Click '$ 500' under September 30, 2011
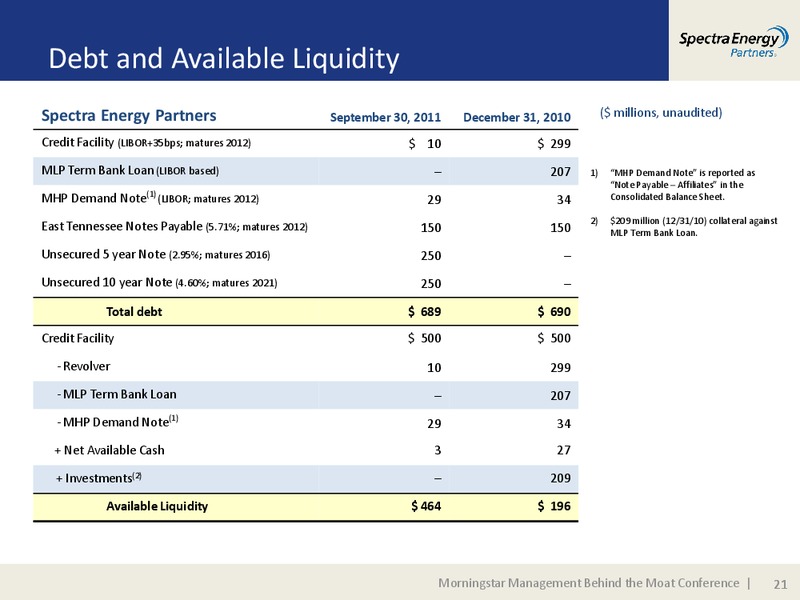 (424, 338)
